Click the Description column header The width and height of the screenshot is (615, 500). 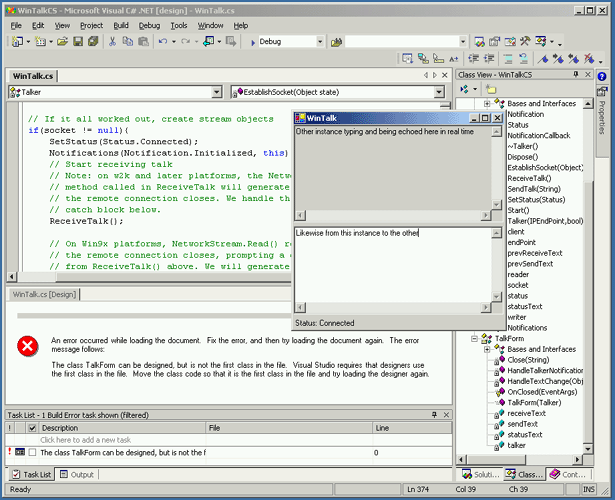[x=122, y=428]
